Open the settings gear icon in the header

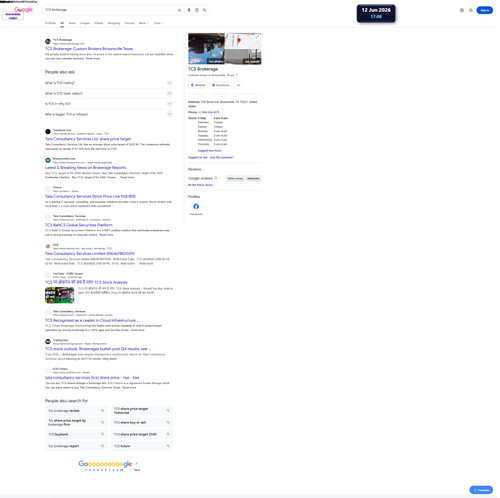tap(462, 10)
